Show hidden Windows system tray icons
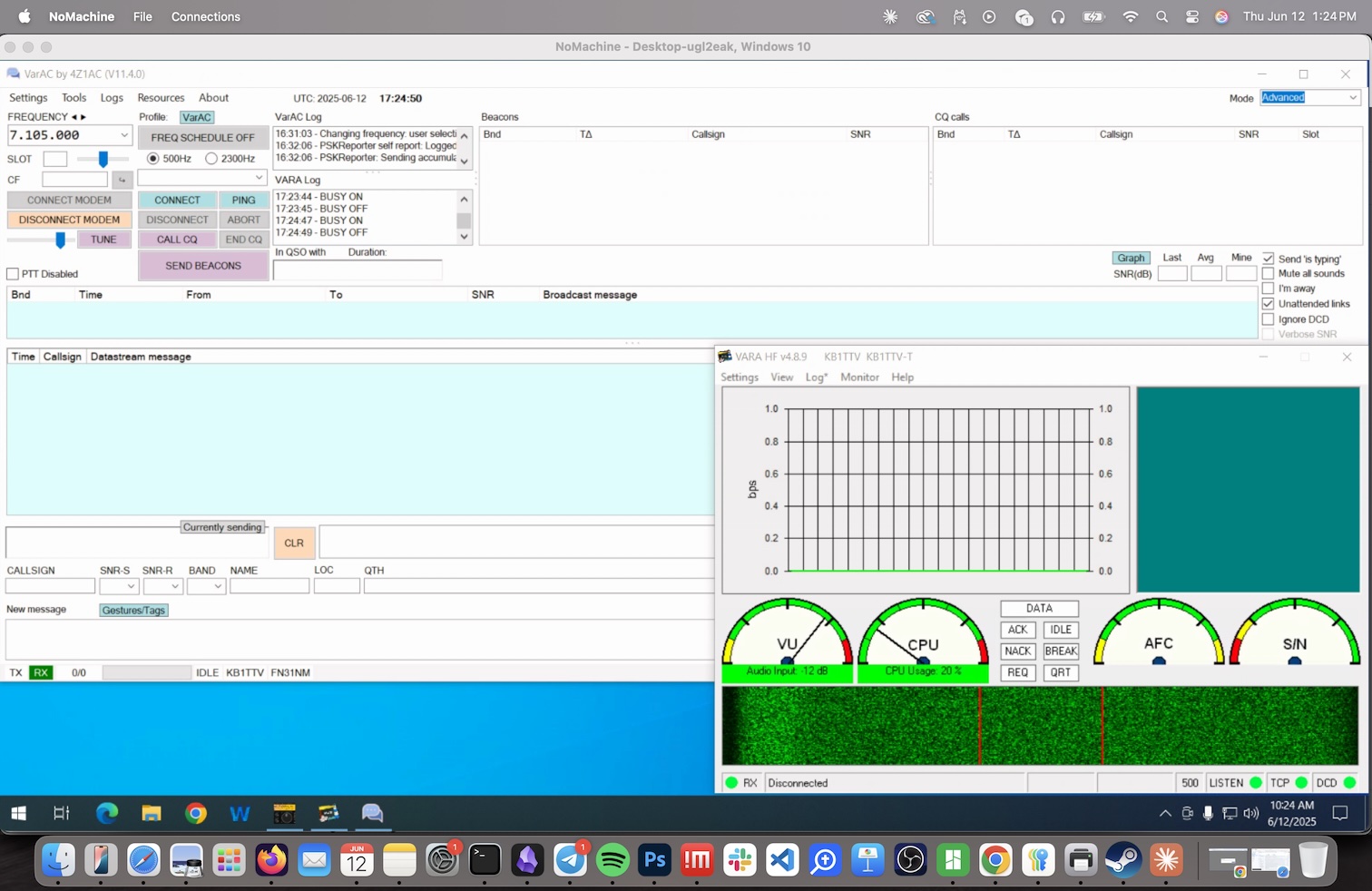 coord(1165,814)
